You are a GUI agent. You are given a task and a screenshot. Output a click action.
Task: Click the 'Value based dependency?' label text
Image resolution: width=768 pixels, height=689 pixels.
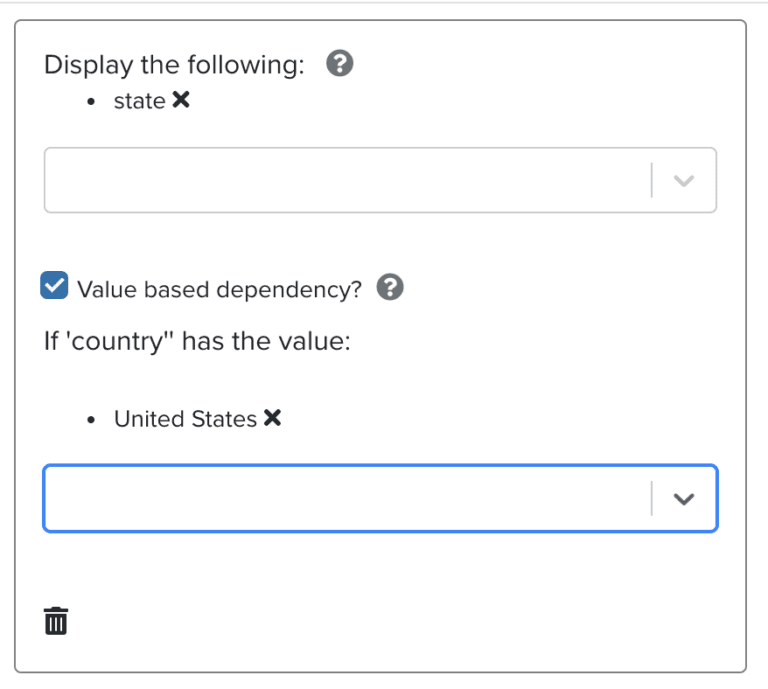pos(219,289)
